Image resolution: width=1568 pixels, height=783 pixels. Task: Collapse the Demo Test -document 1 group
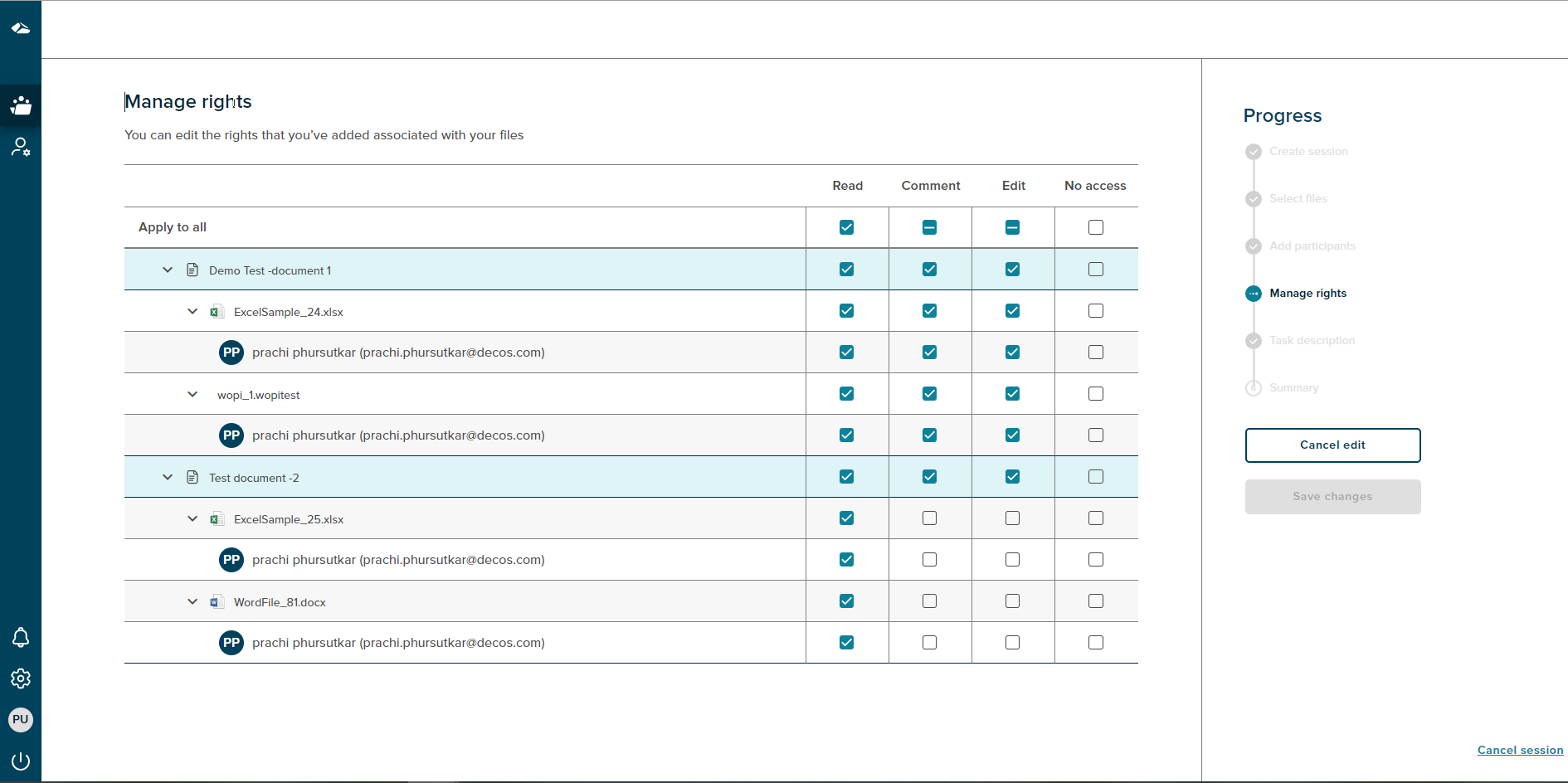click(167, 269)
